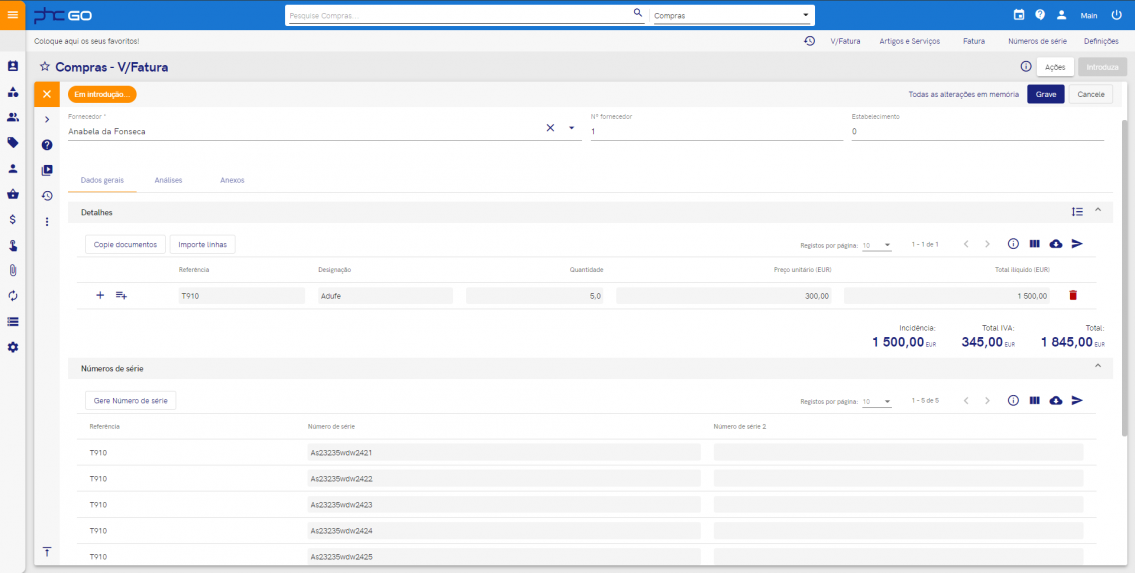
Task: Open Artigos e Serviços shortcut
Action: [x=910, y=41]
